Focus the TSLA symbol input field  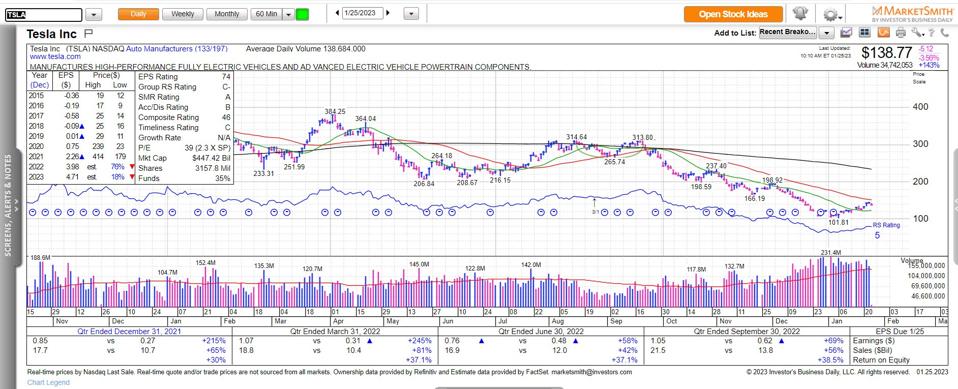[x=43, y=15]
